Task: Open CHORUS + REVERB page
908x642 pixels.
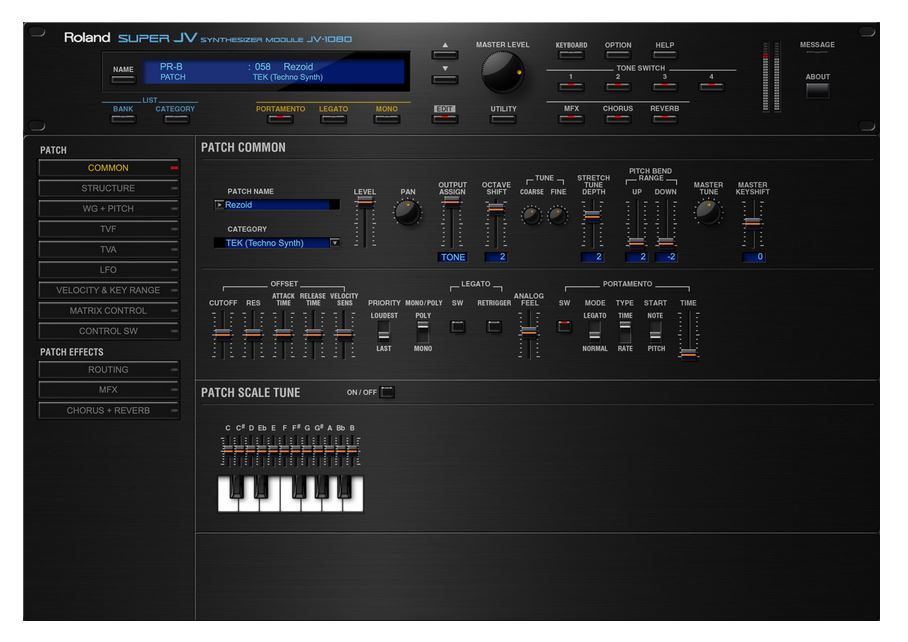Action: [109, 410]
